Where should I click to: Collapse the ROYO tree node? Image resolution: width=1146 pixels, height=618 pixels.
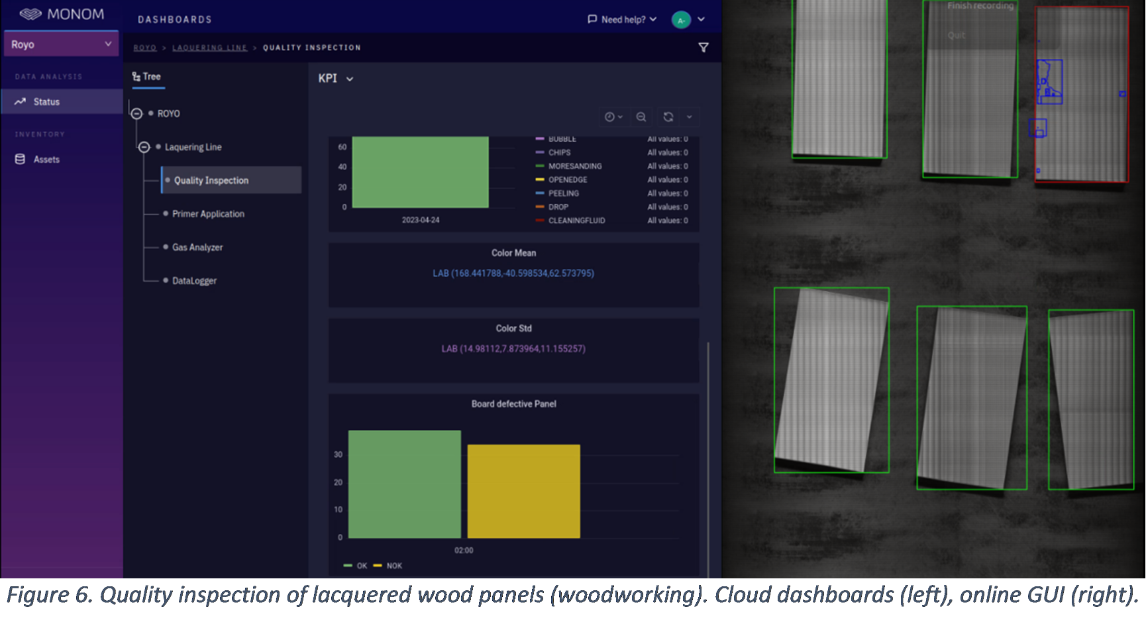tap(136, 114)
